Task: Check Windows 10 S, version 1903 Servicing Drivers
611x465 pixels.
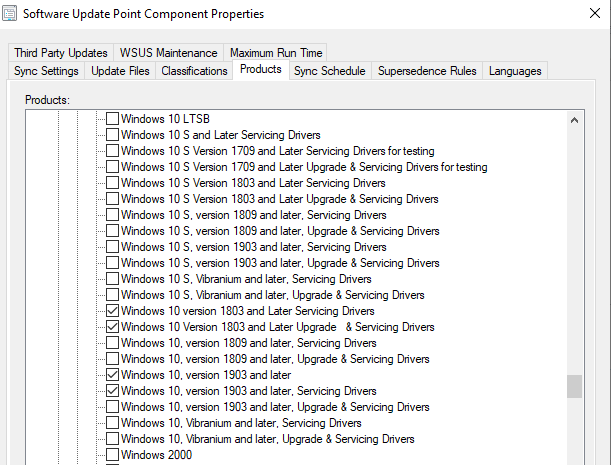Action: (x=113, y=246)
